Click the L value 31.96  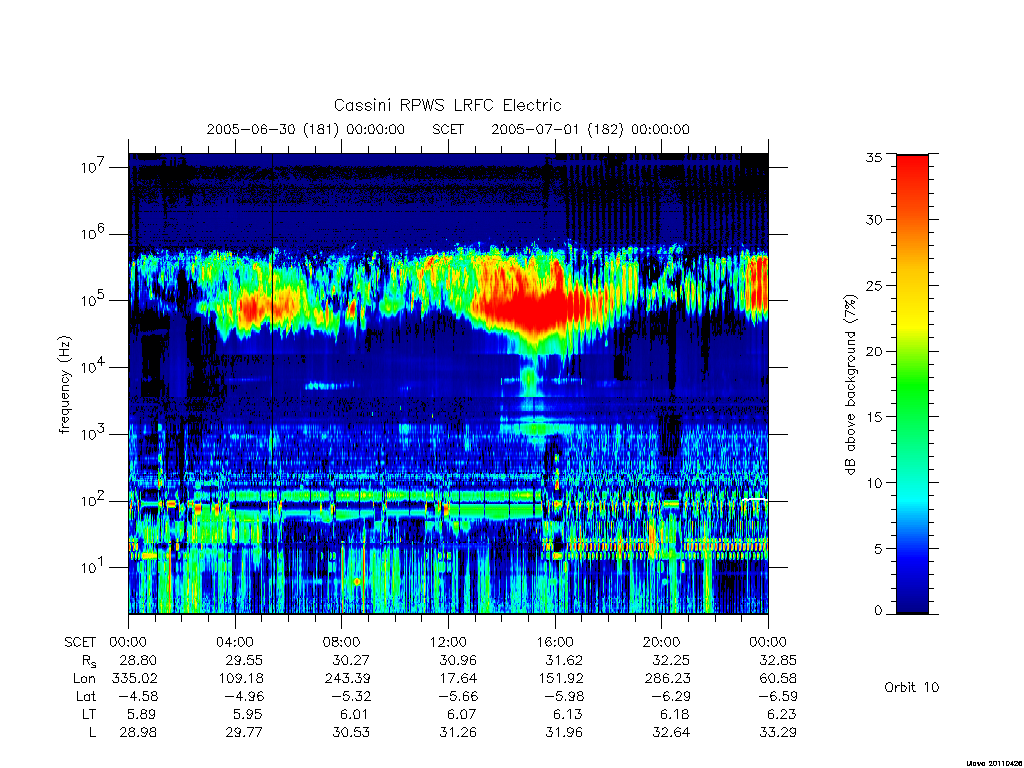(x=564, y=732)
